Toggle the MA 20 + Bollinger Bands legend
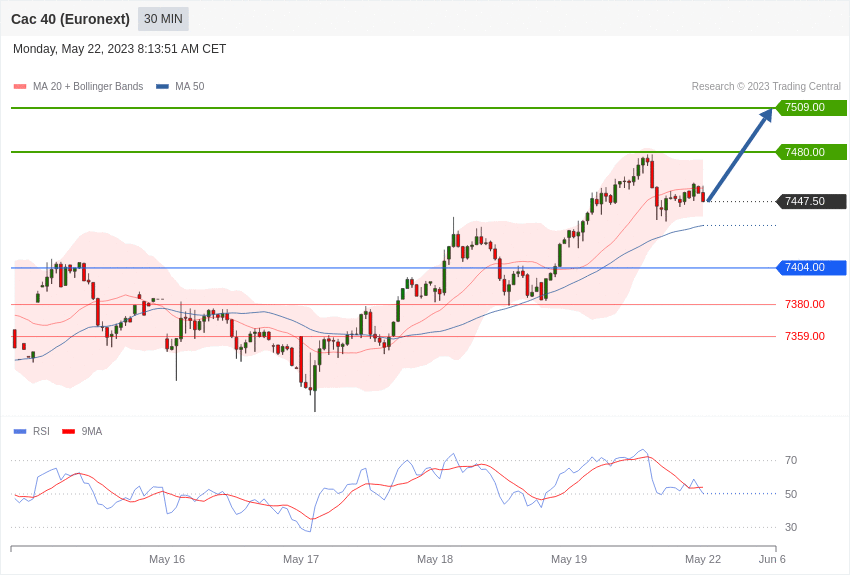This screenshot has width=850, height=576. tap(79, 87)
